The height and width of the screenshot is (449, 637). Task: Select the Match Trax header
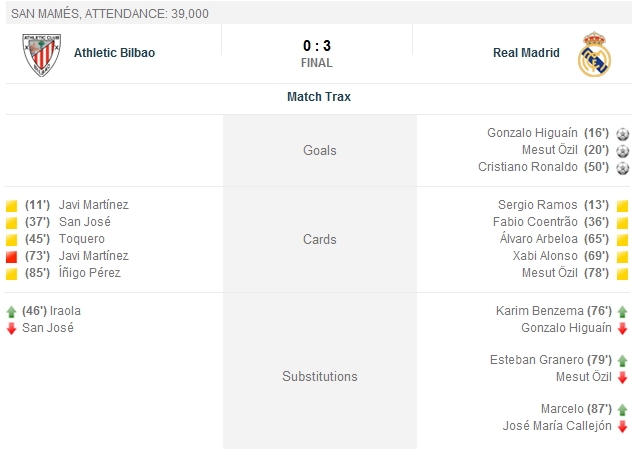pyautogui.click(x=318, y=97)
